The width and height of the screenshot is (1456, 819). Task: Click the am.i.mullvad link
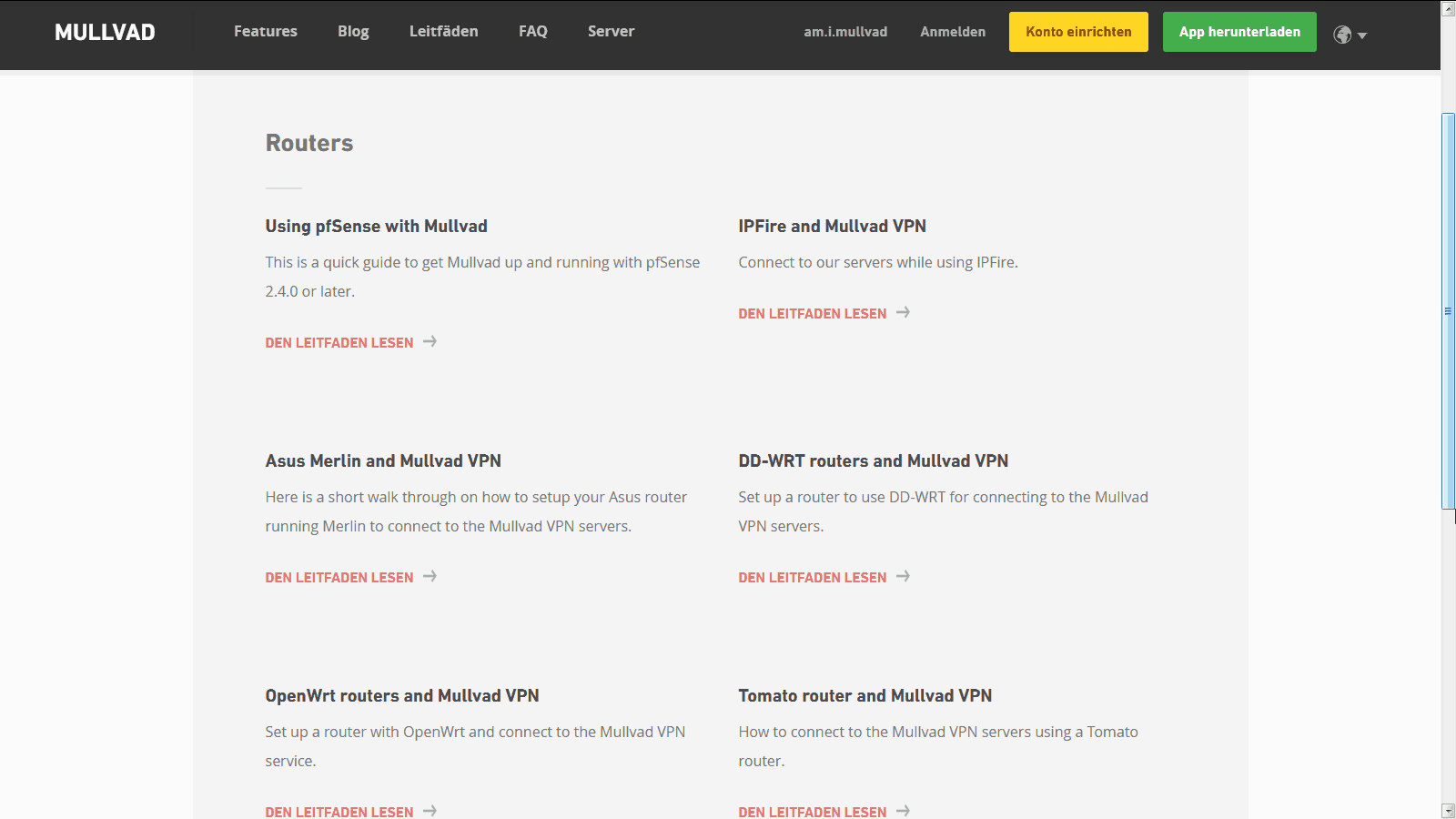tap(845, 32)
